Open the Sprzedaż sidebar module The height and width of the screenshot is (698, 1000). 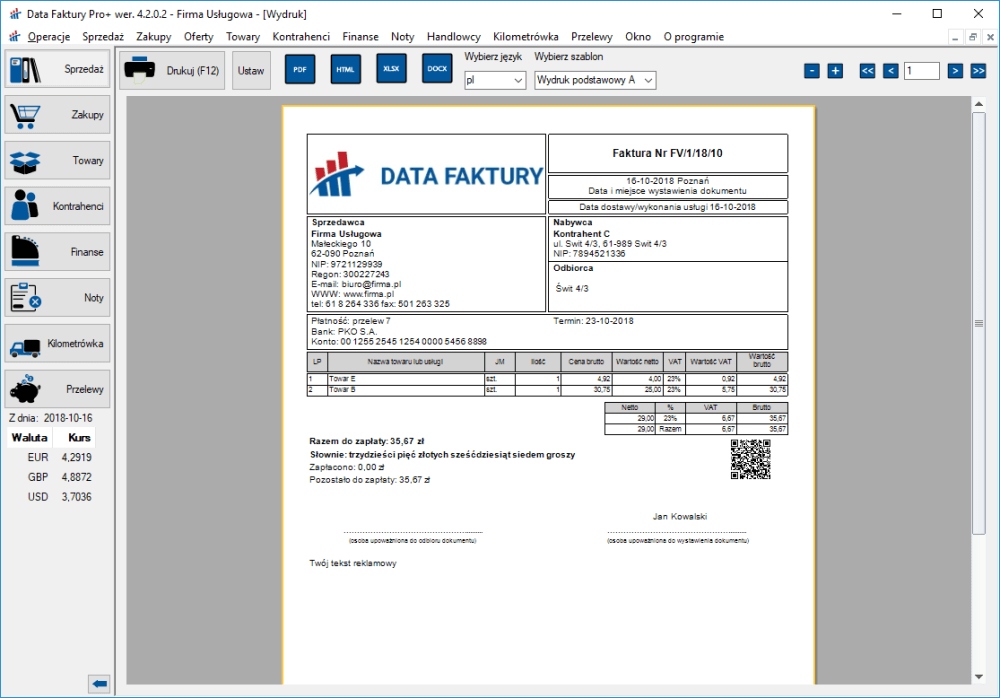[x=58, y=69]
